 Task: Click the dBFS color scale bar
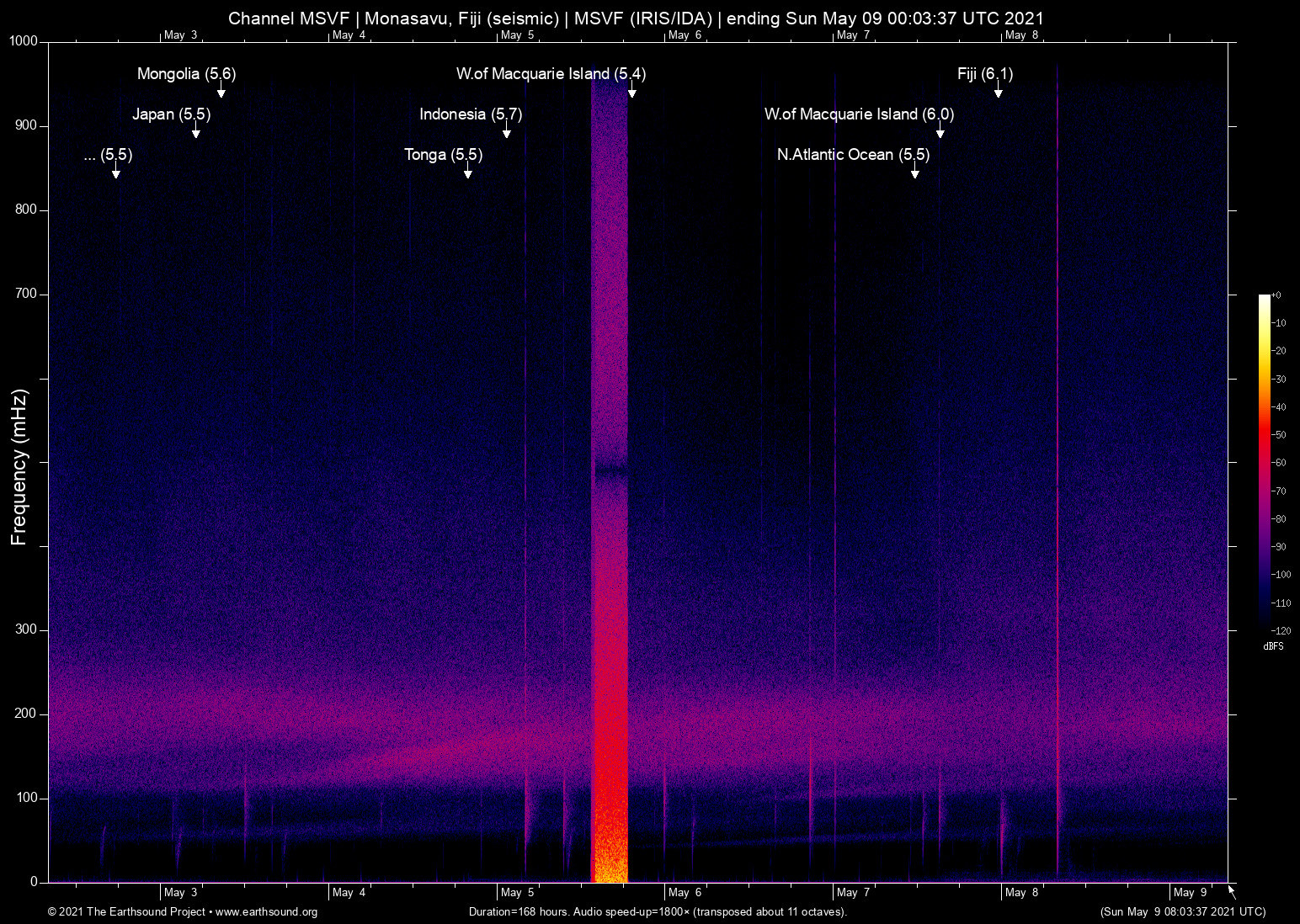click(x=1264, y=462)
